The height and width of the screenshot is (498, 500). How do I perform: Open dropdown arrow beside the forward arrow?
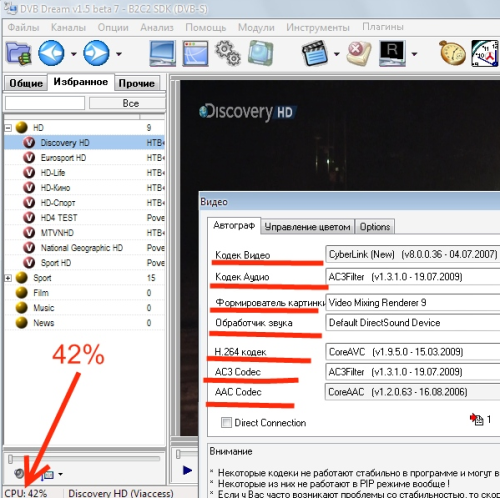coord(119,54)
